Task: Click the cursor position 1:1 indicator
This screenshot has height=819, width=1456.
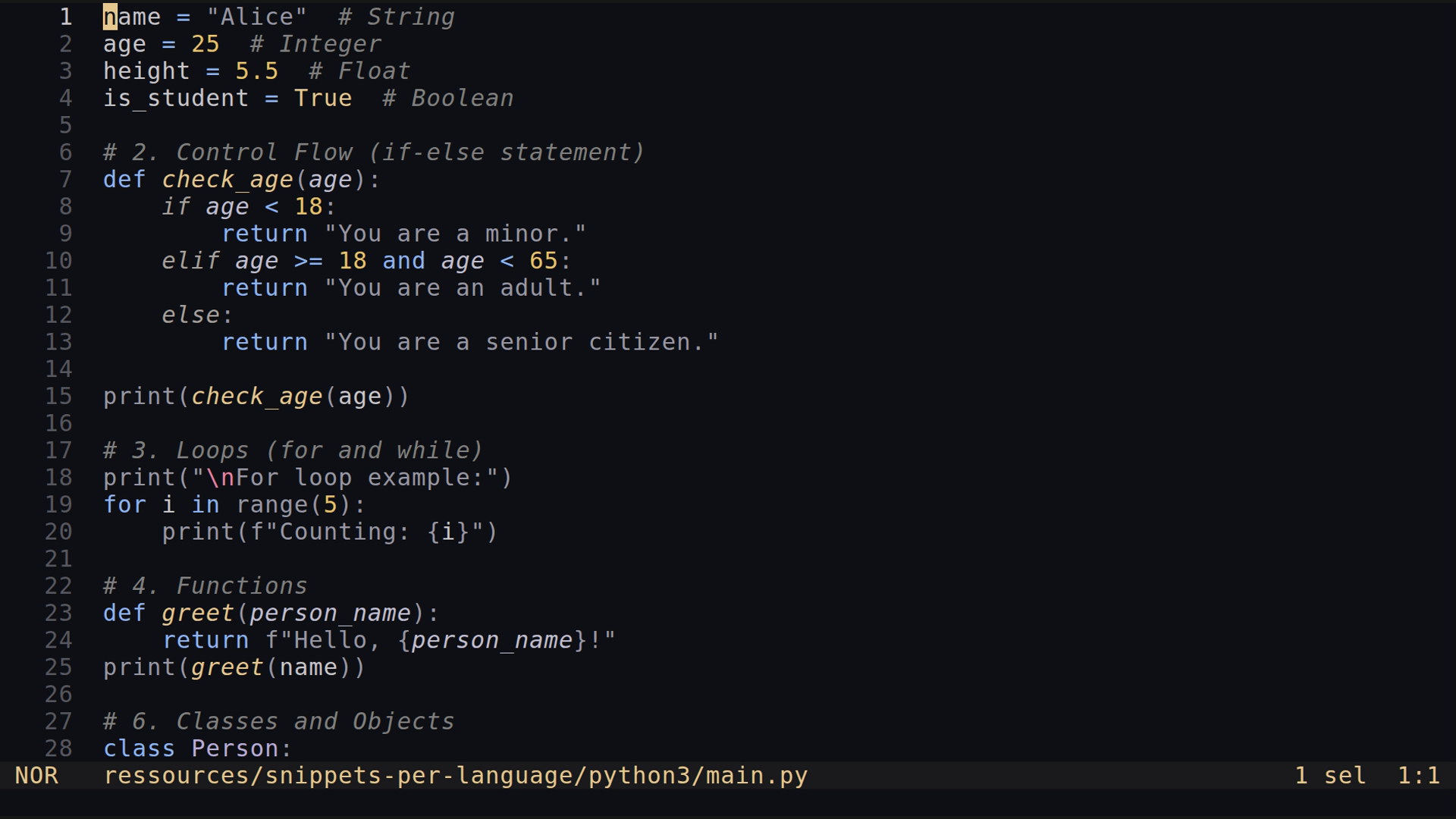Action: click(x=1418, y=776)
